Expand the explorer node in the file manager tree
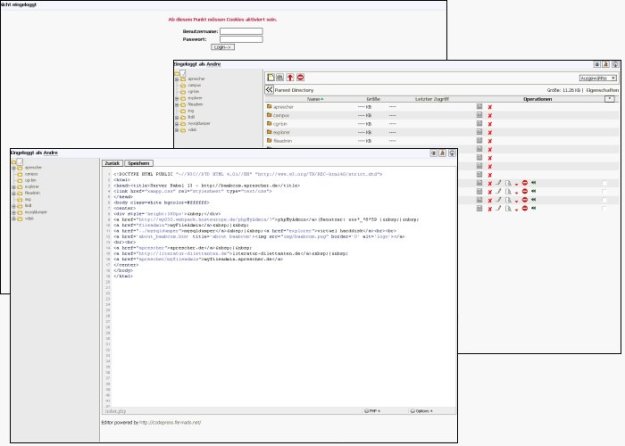Image resolution: width=625 pixels, height=446 pixels. point(177,98)
